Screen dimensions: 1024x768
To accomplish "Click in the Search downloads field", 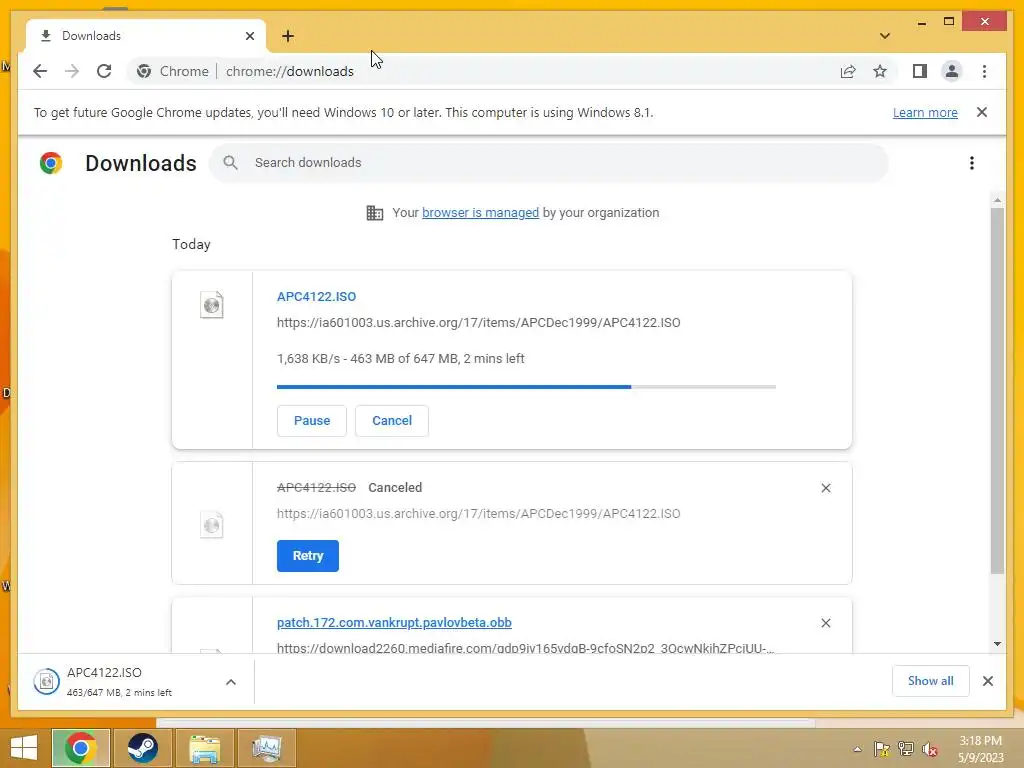I will pyautogui.click(x=549, y=163).
